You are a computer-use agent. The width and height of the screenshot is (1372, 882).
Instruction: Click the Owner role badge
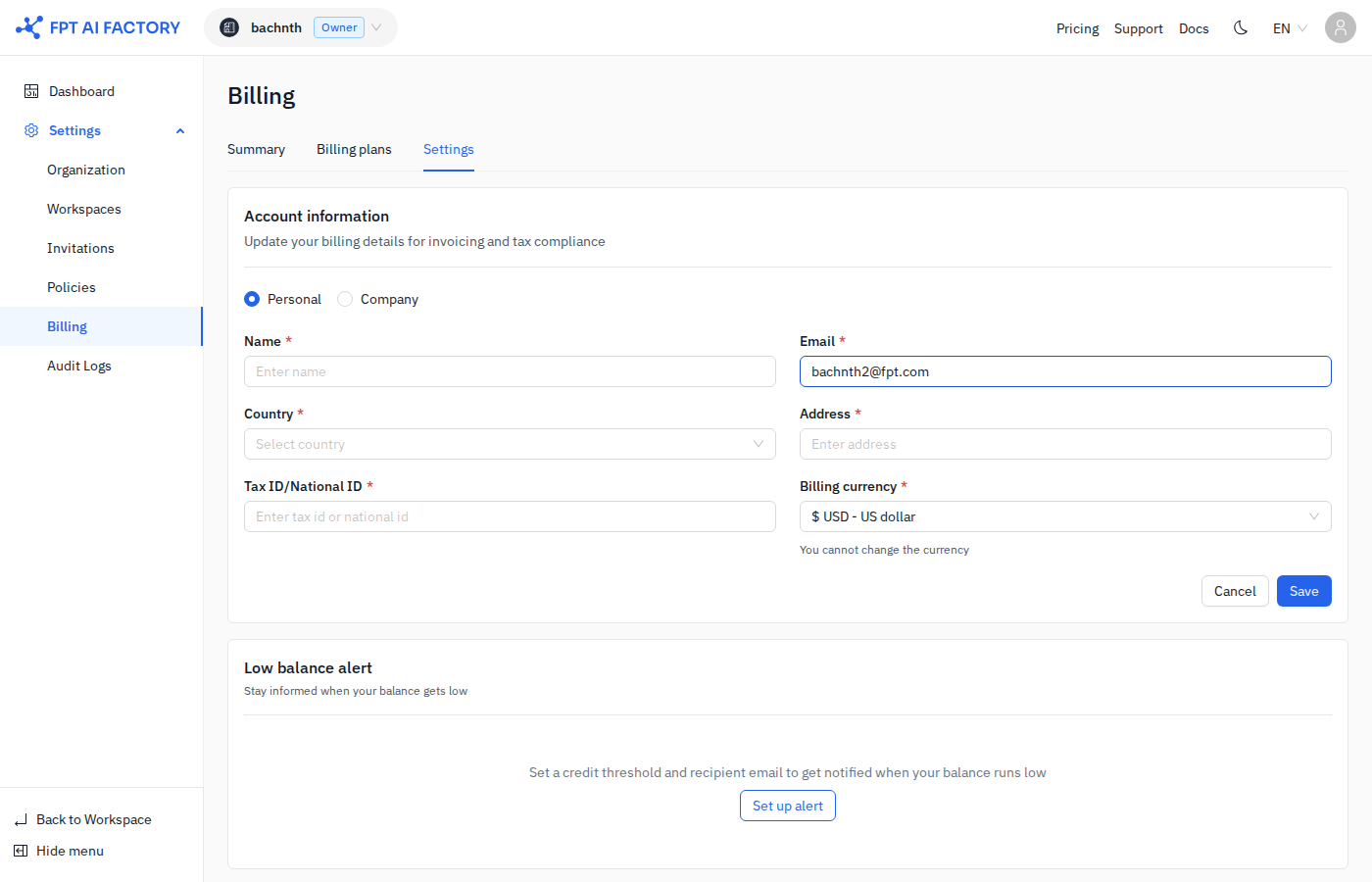(339, 27)
